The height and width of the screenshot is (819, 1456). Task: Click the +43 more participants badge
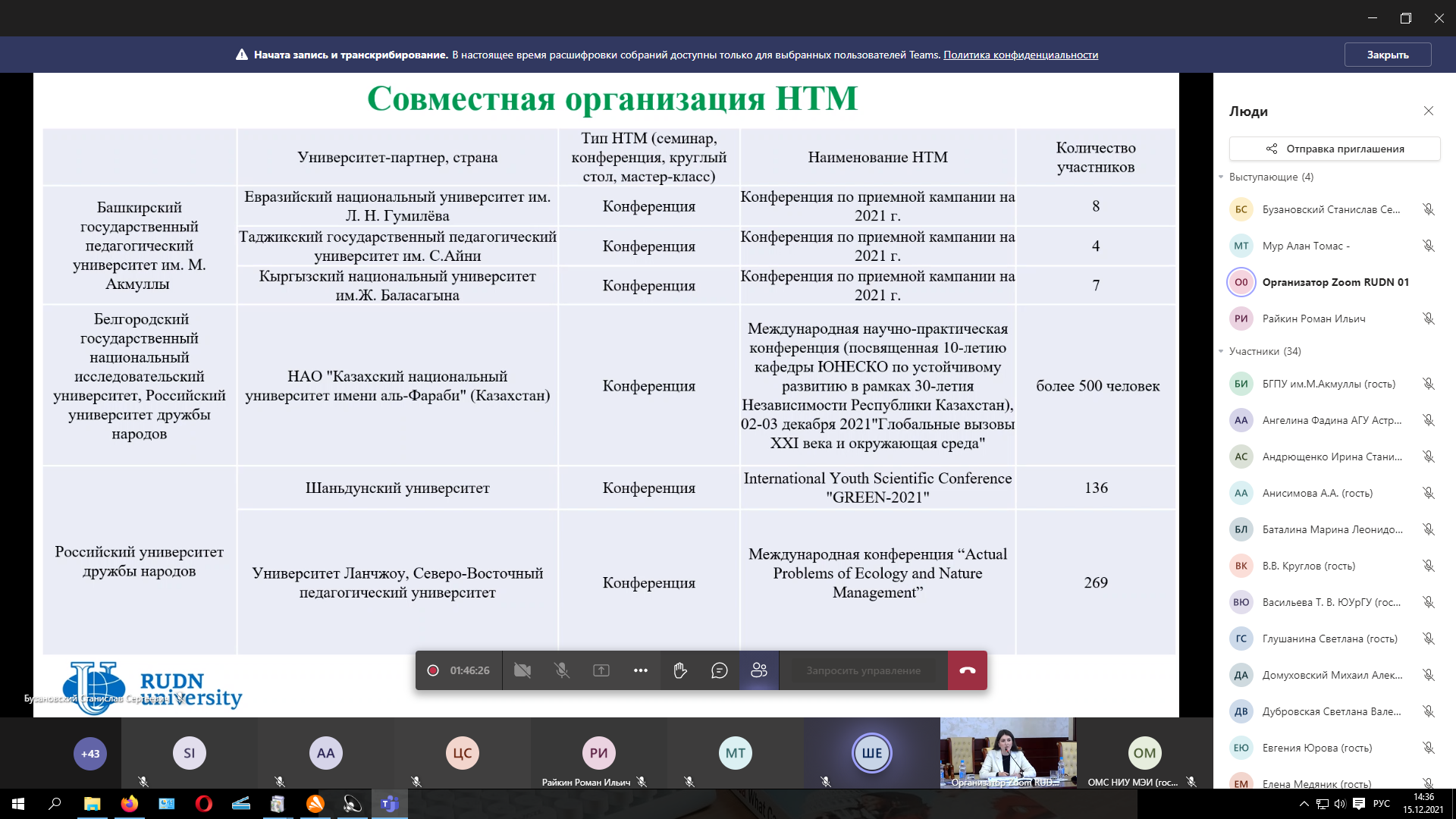(x=90, y=754)
